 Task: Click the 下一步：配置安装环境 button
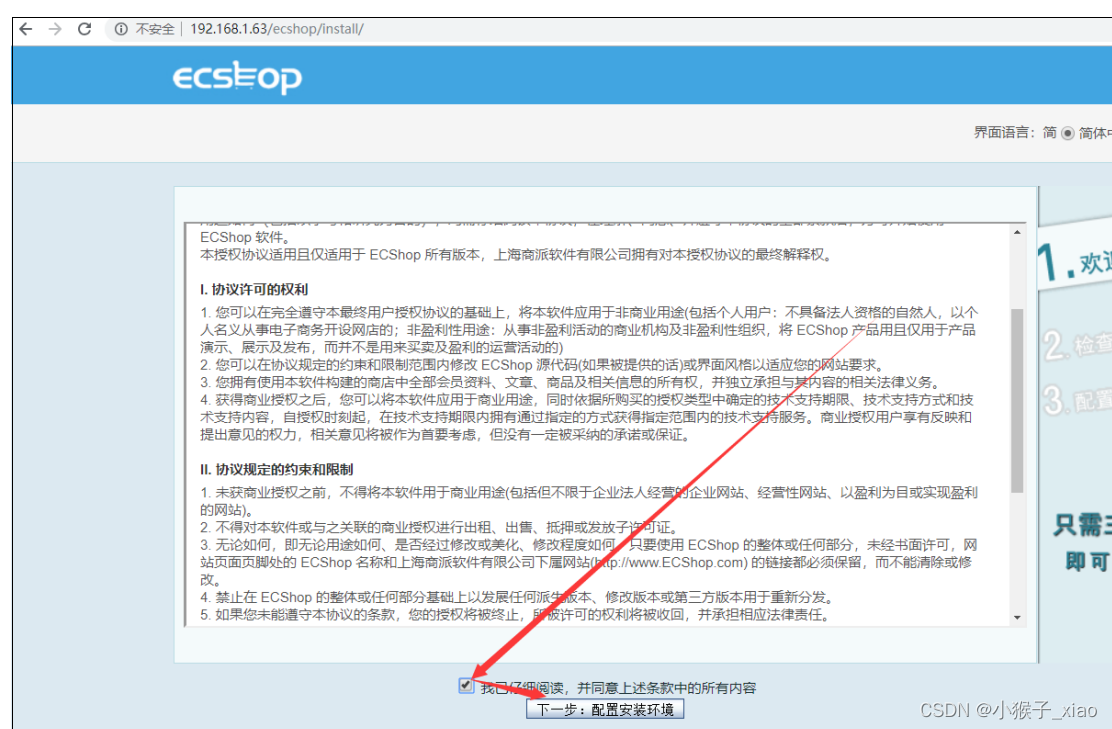[x=604, y=709]
